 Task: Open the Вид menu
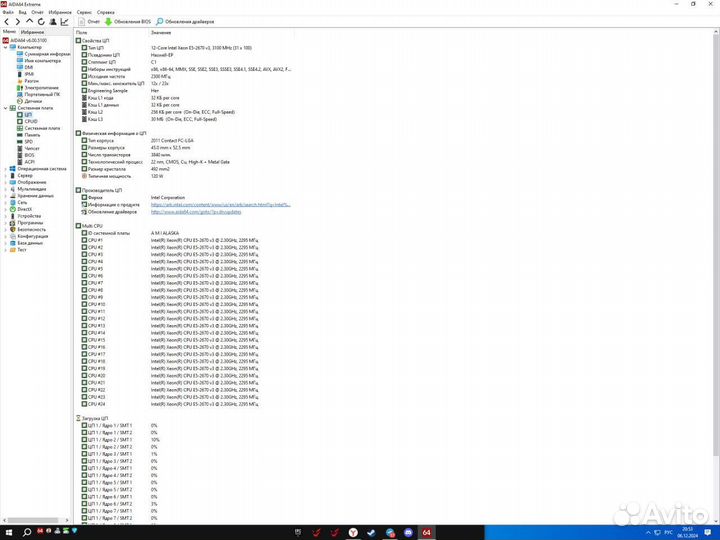22,12
